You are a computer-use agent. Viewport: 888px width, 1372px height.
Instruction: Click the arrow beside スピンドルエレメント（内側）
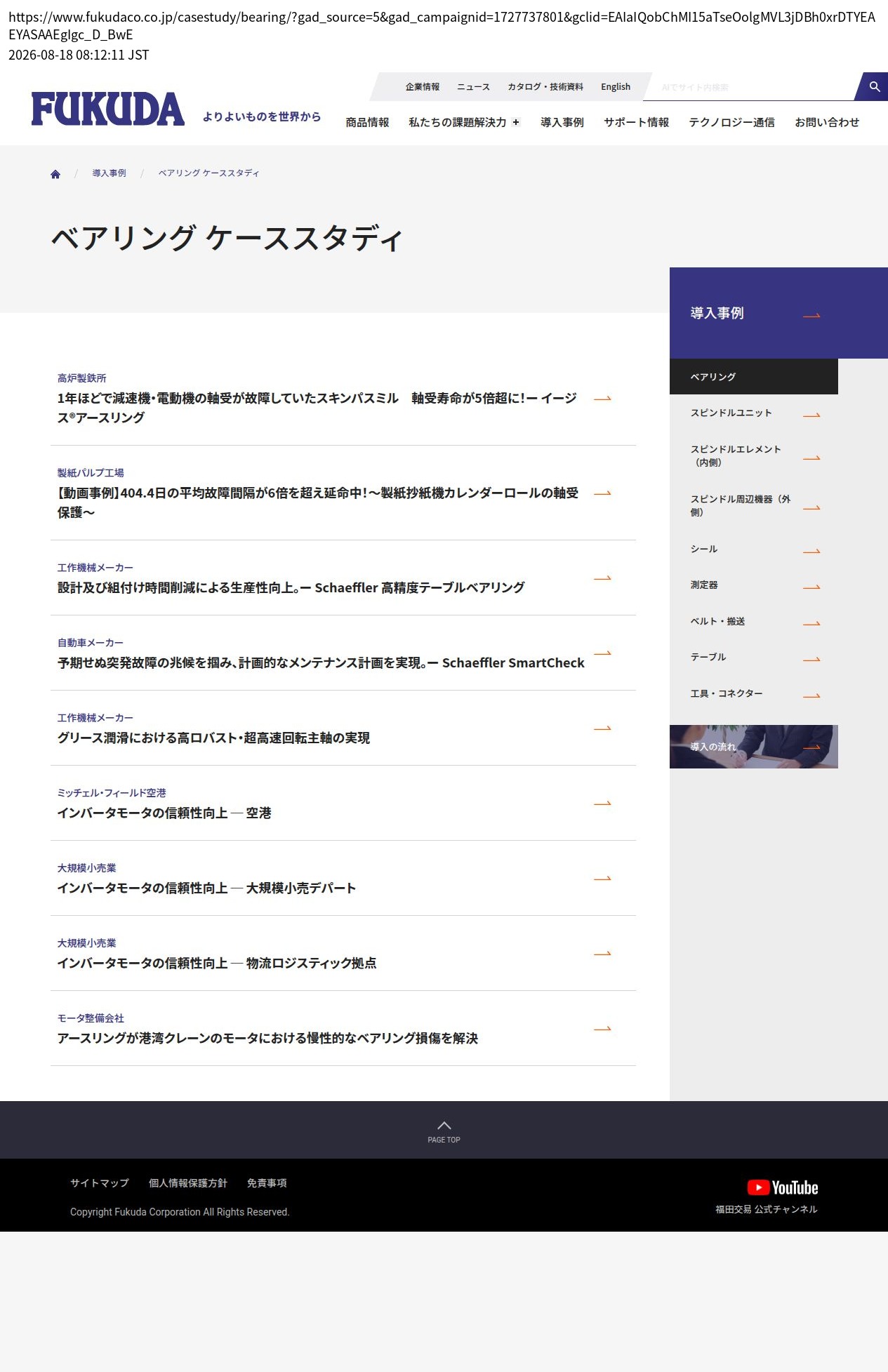pyautogui.click(x=811, y=458)
